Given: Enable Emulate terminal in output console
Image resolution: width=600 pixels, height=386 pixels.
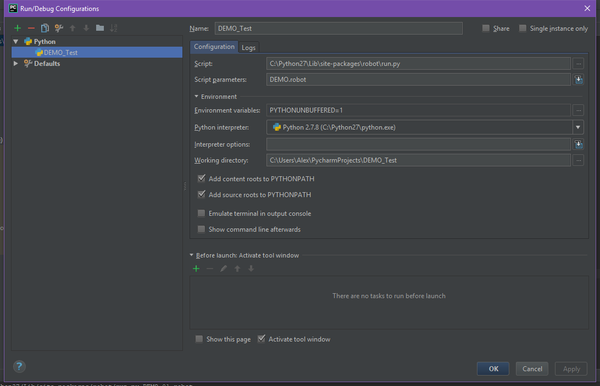Looking at the screenshot, I should click(x=201, y=213).
